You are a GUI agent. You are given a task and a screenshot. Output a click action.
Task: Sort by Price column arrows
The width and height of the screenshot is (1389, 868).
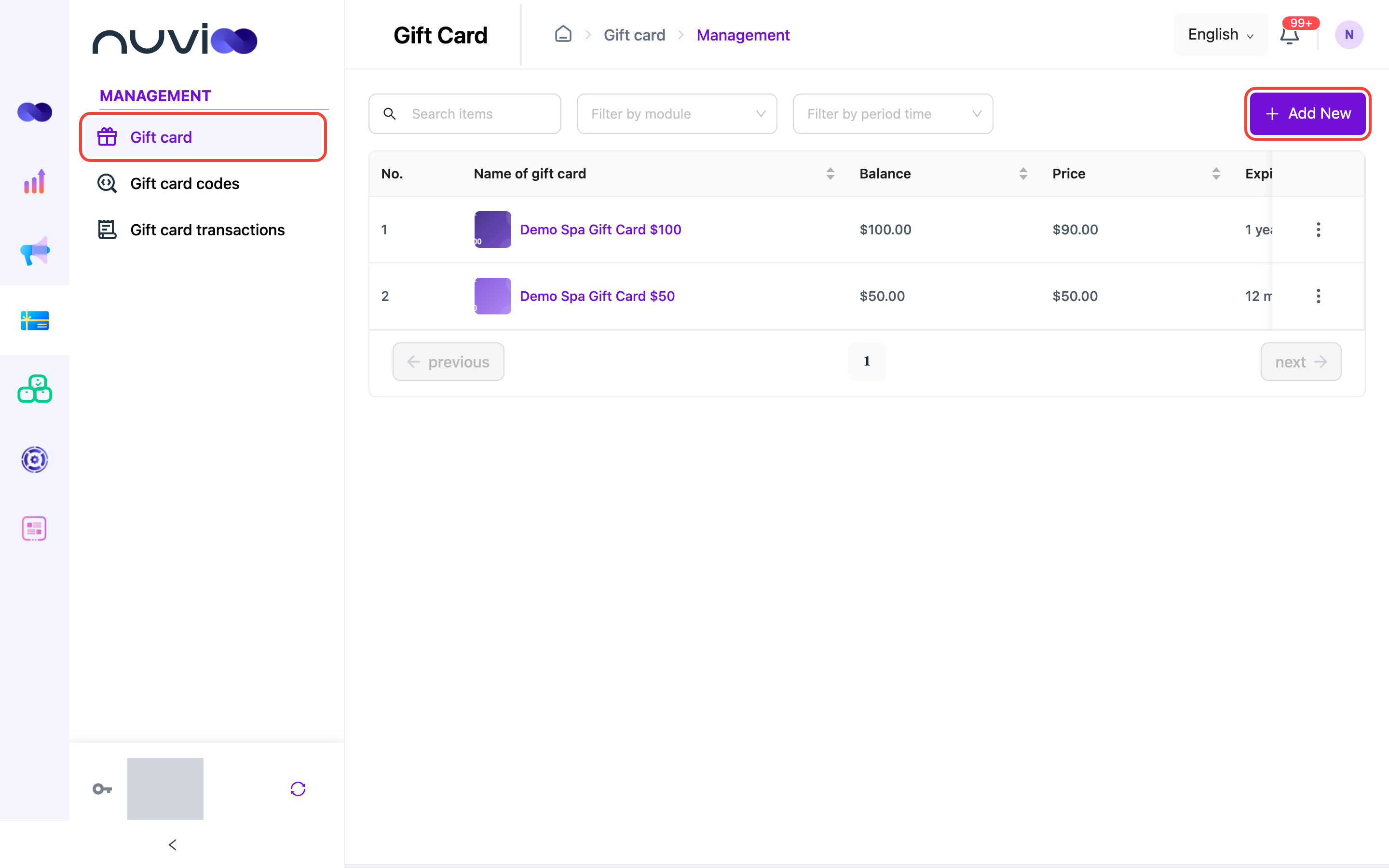pos(1216,174)
